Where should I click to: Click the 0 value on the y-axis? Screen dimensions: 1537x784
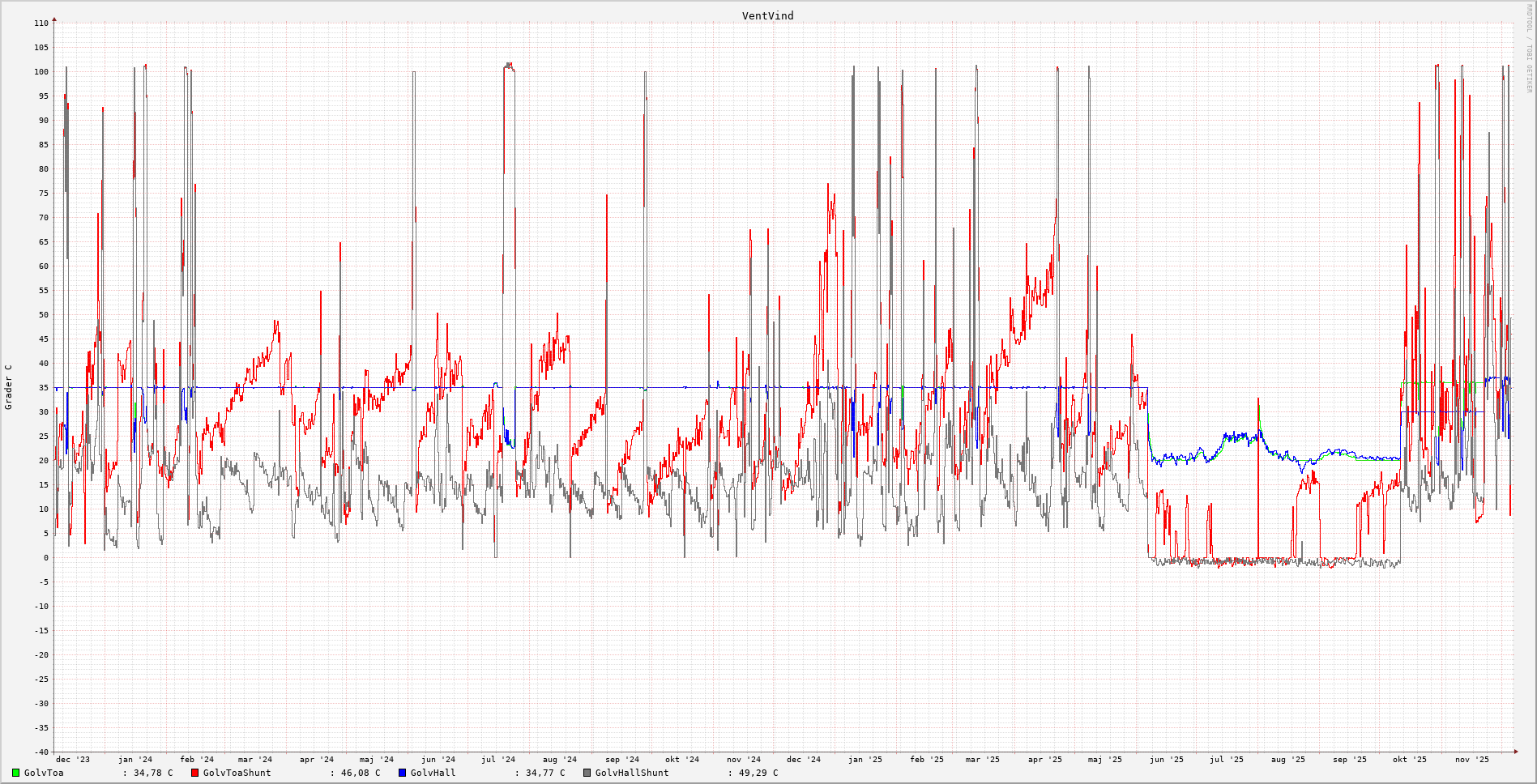(x=45, y=558)
